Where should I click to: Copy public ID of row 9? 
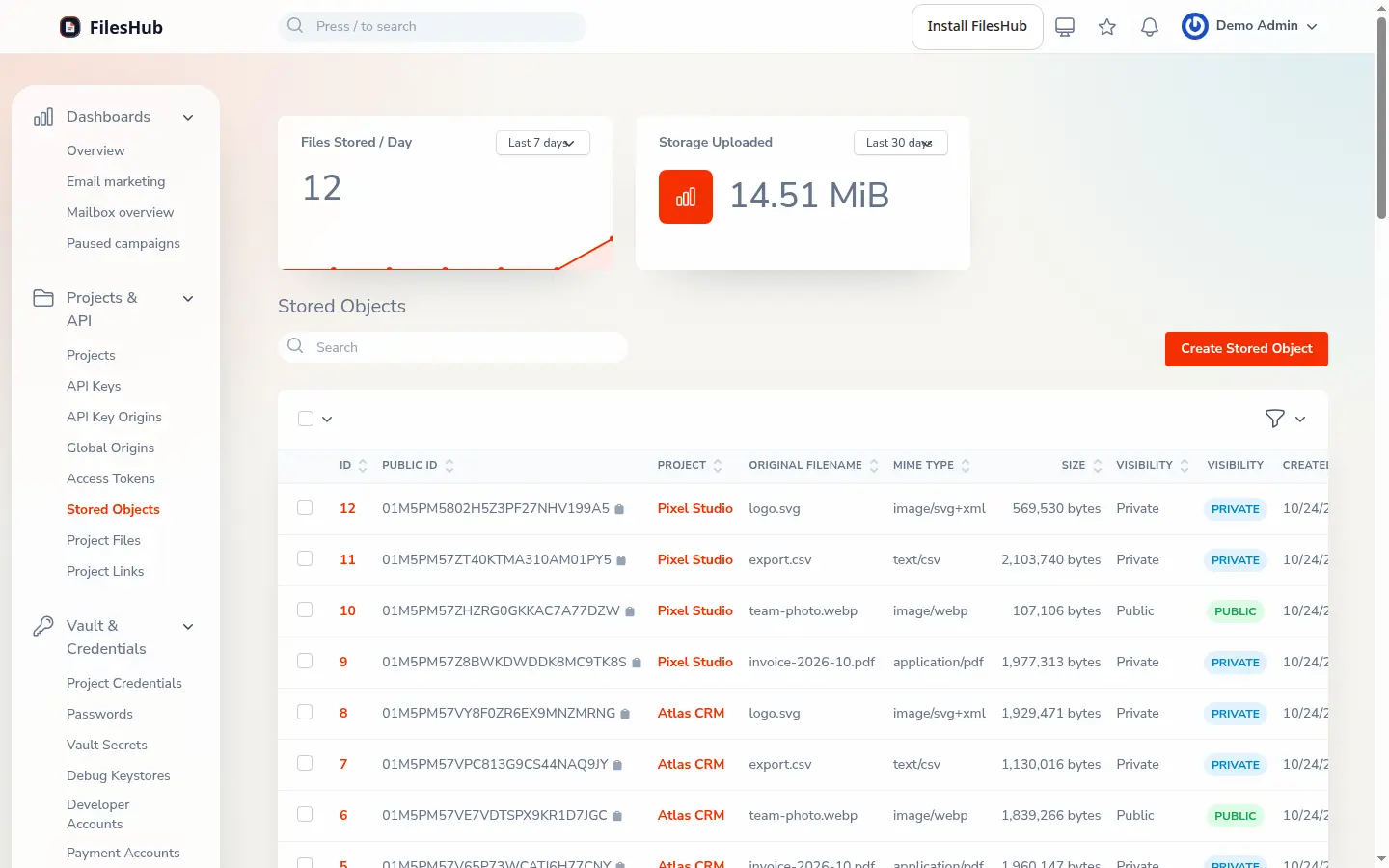pyautogui.click(x=637, y=663)
